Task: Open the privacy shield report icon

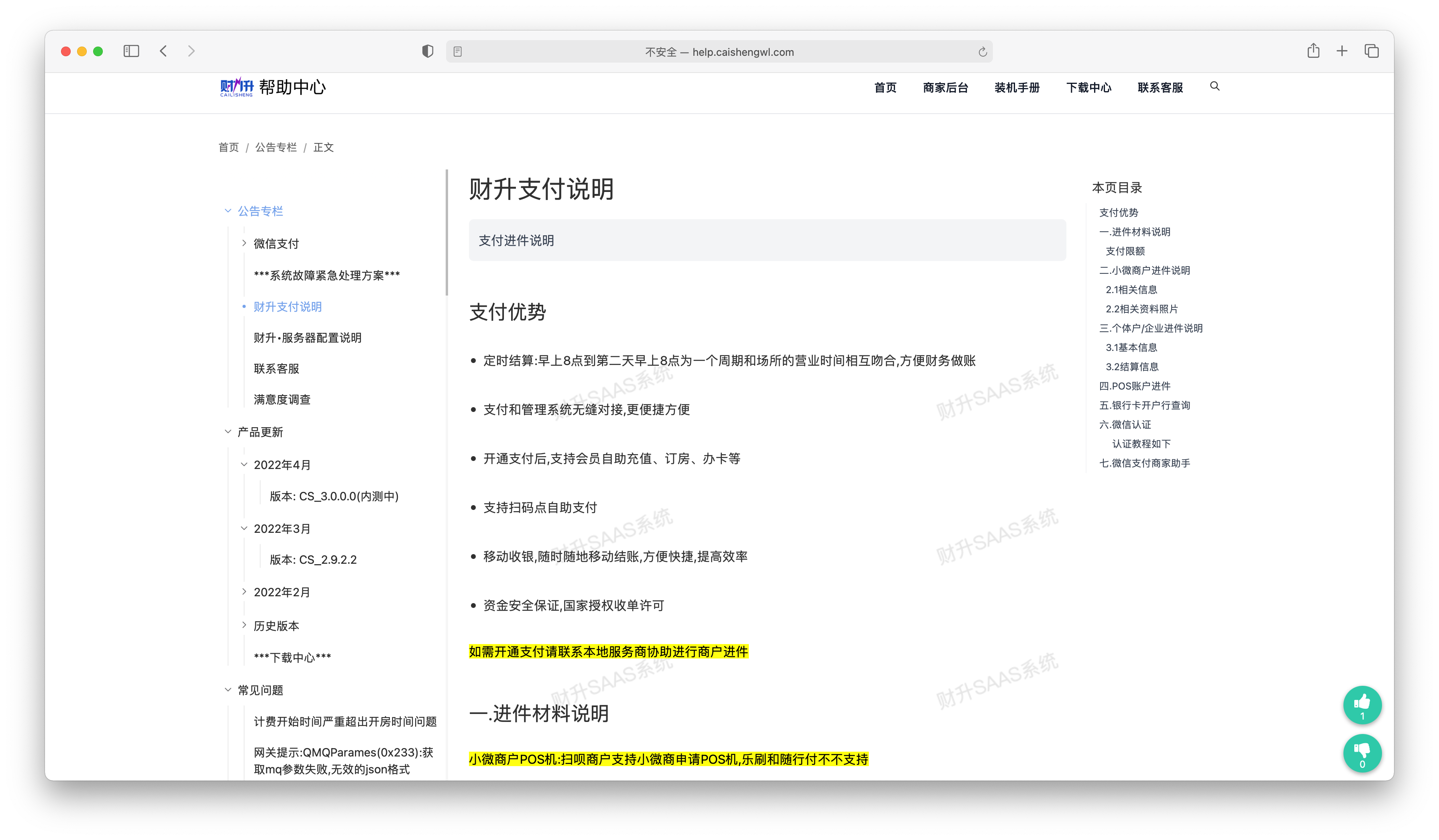Action: click(427, 51)
